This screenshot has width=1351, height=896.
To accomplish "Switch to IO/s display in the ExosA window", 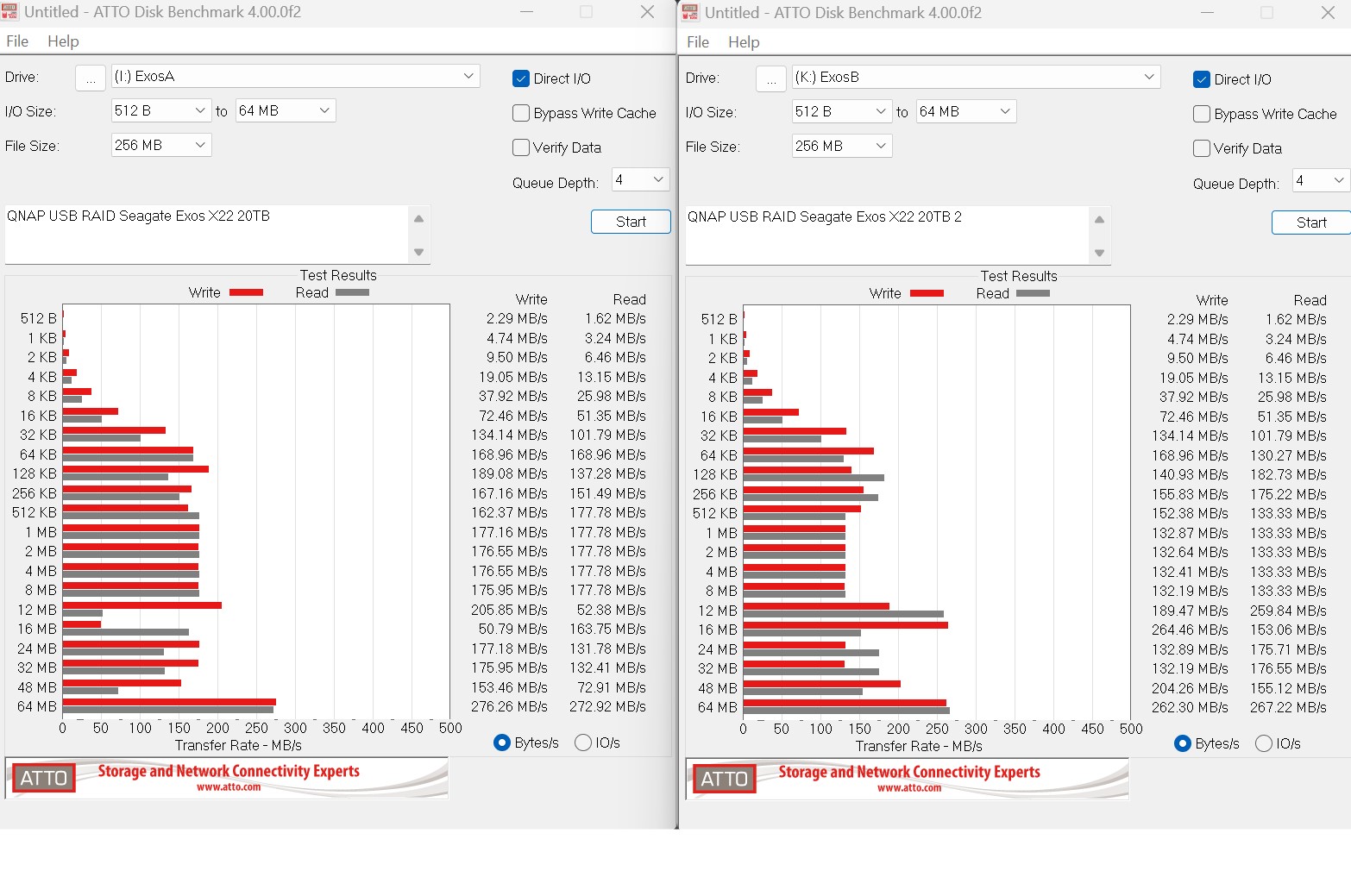I will tap(583, 742).
